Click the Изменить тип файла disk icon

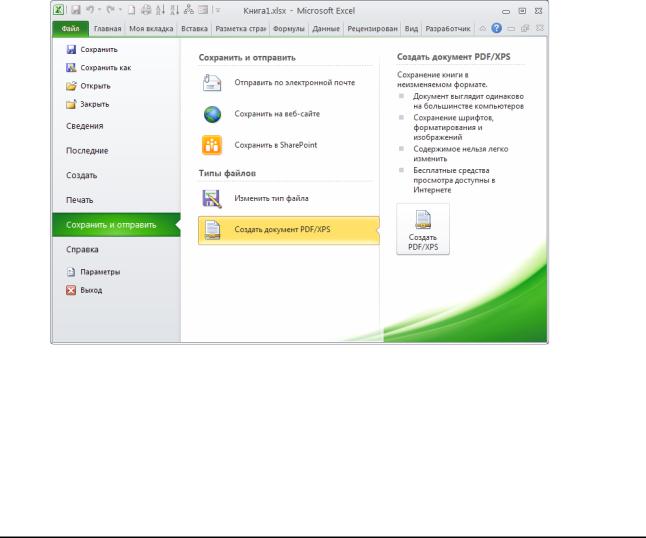(x=212, y=199)
